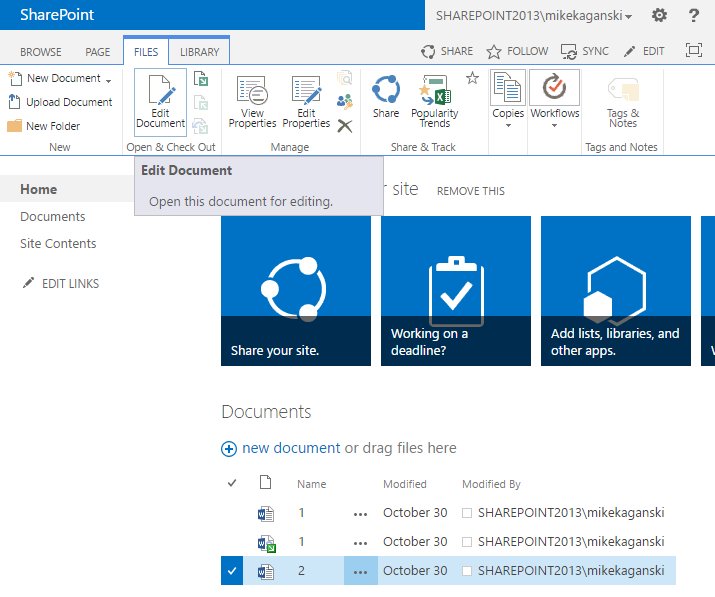Click the Discard Check Out icon
The width and height of the screenshot is (715, 597).
(201, 126)
